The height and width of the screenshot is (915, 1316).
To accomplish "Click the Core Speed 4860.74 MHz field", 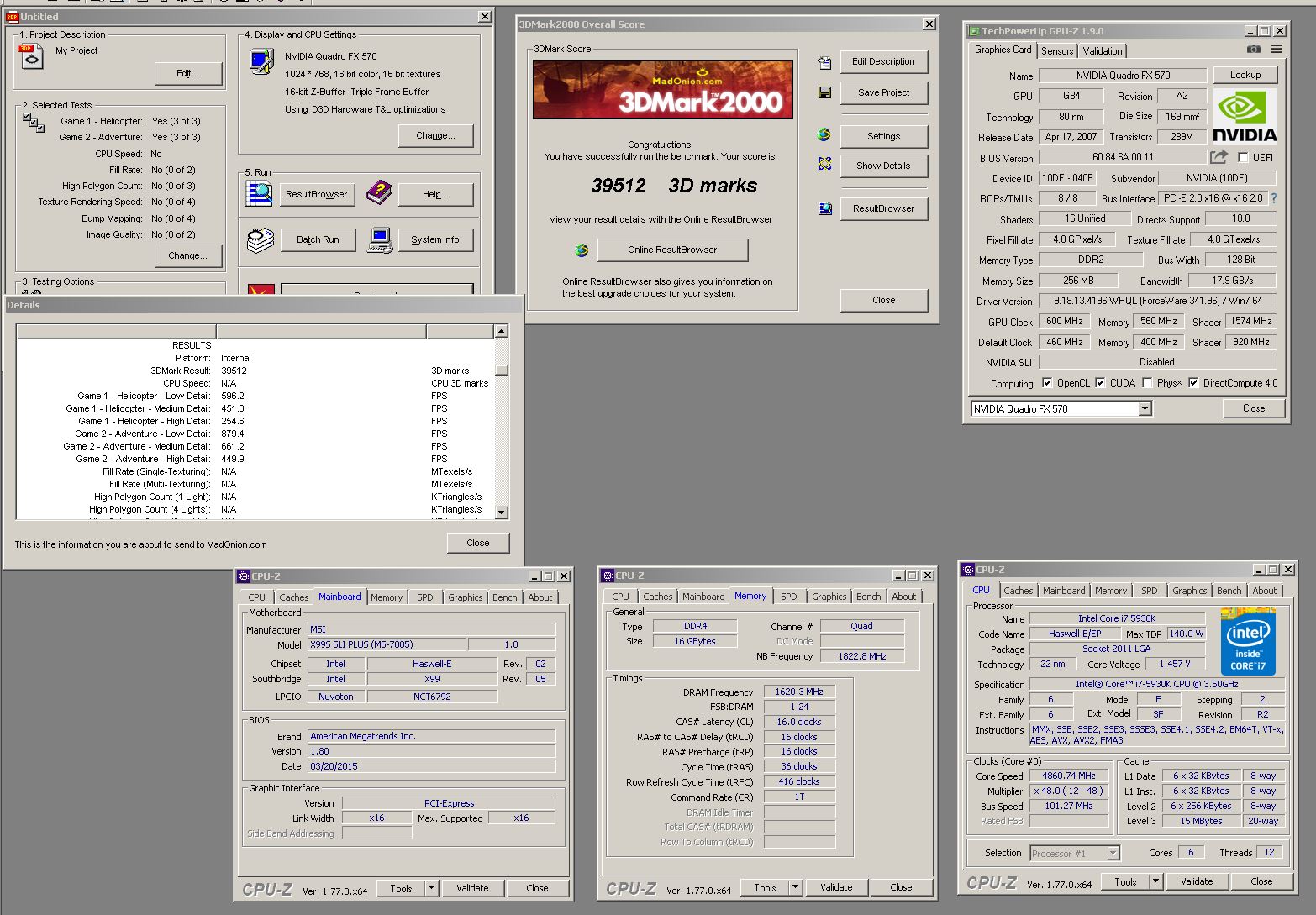I will click(1068, 776).
